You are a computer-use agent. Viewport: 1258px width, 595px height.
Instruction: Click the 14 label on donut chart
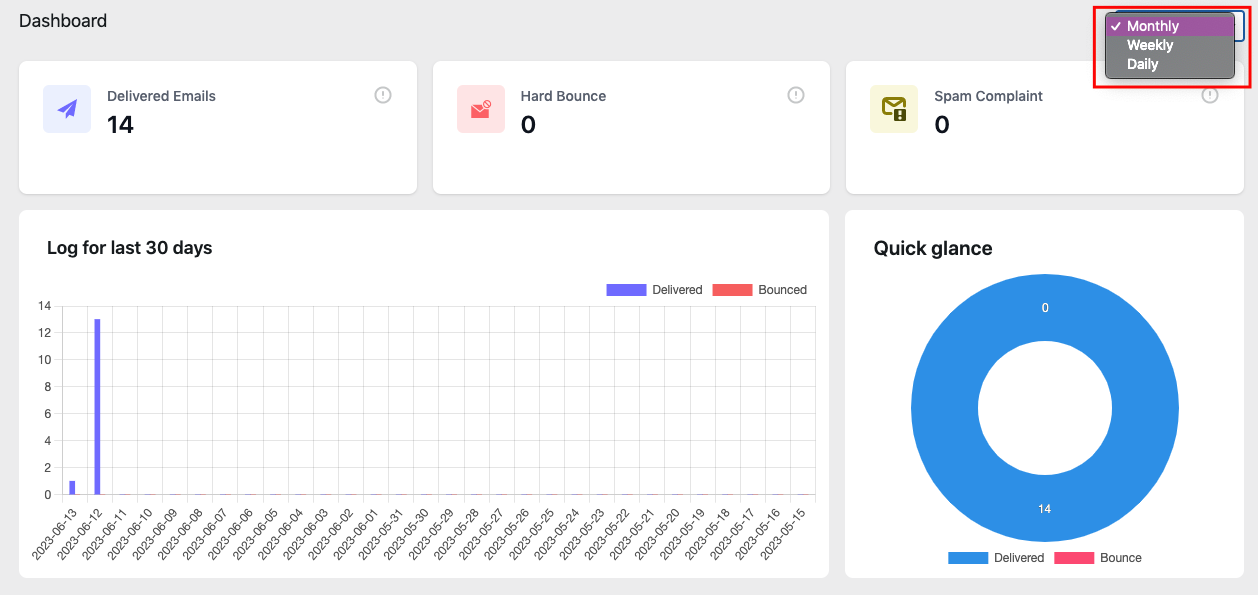click(1045, 509)
